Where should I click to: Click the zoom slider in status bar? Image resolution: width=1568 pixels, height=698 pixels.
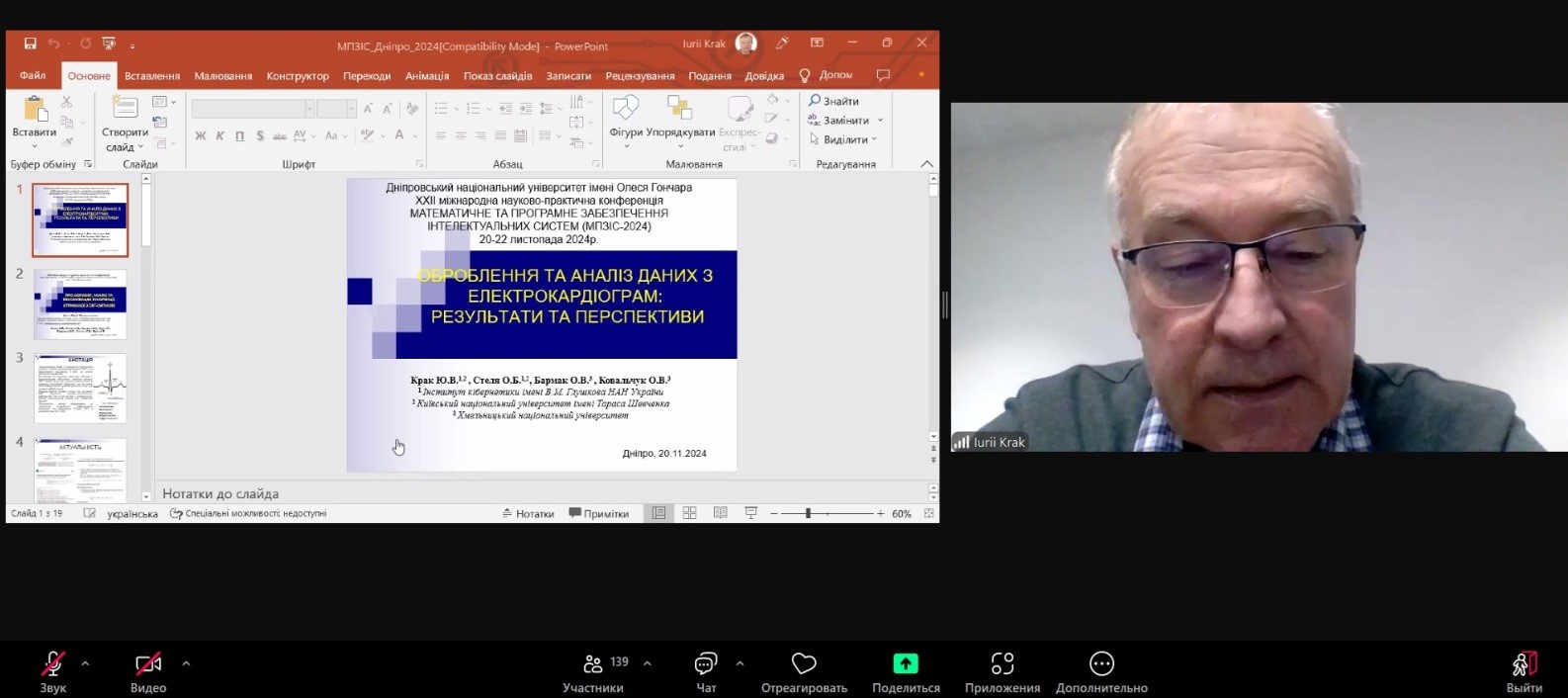pyautogui.click(x=808, y=513)
